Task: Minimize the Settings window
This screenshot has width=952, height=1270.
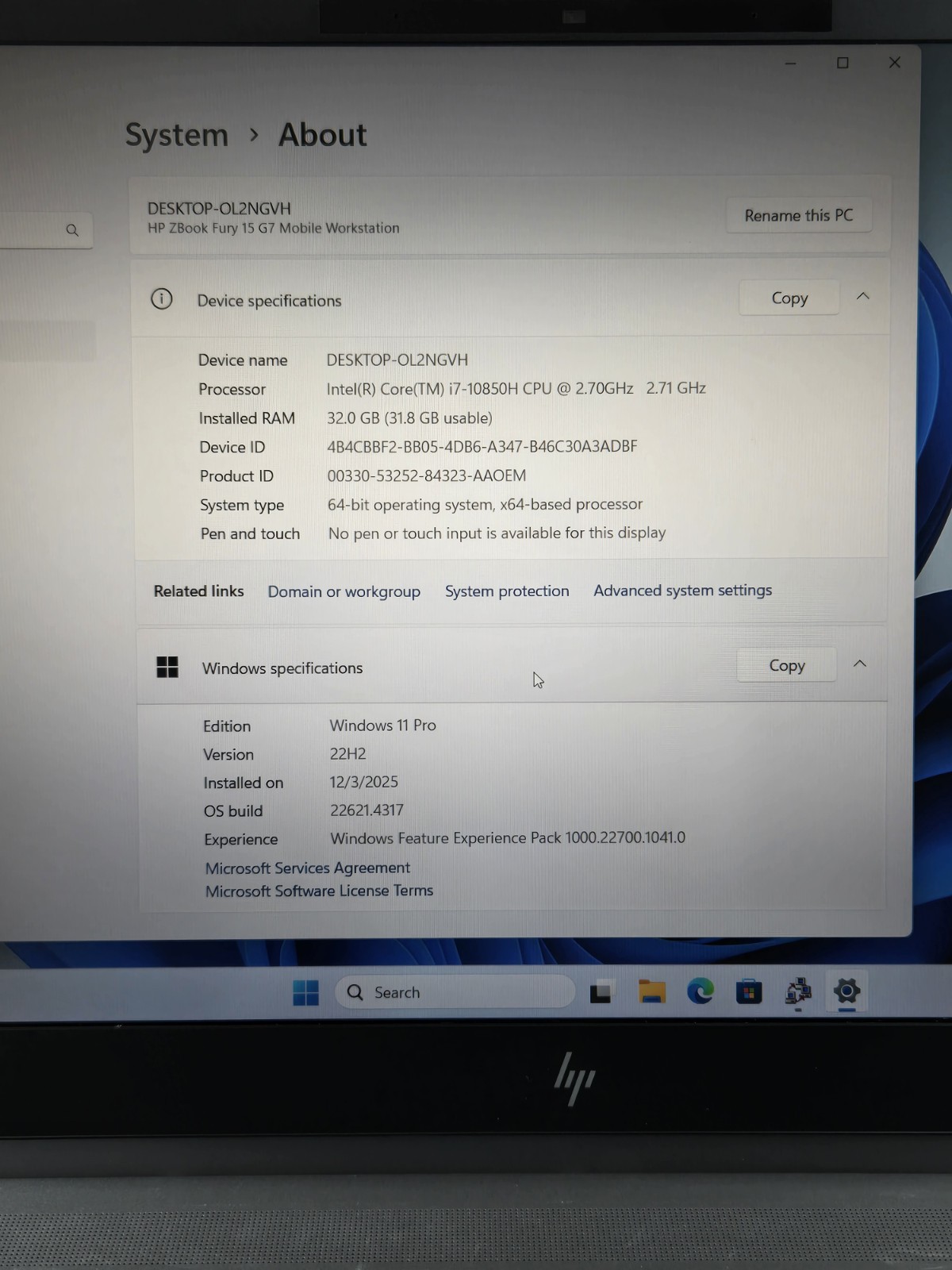Action: 790,63
